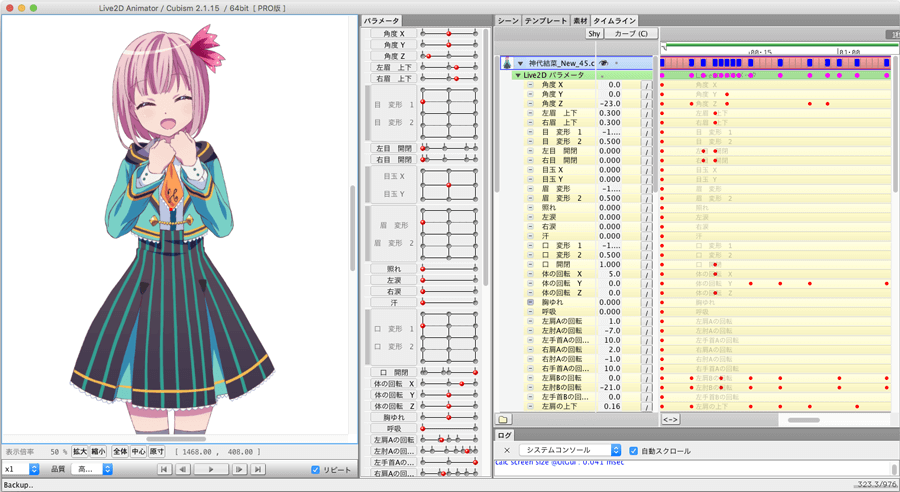Click the parameter panel vertical scrollbar
Viewport: 900px width, 492px height.
tap(486, 158)
